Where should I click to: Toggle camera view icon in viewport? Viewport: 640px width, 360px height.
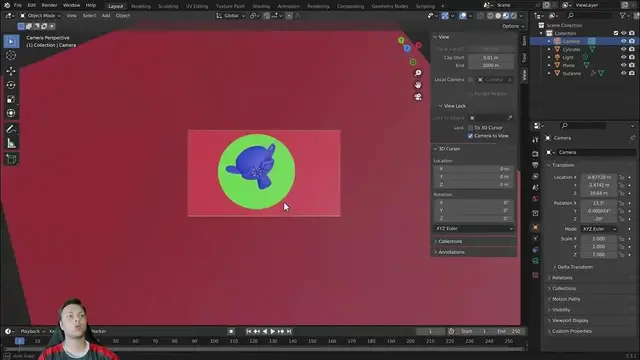click(418, 97)
